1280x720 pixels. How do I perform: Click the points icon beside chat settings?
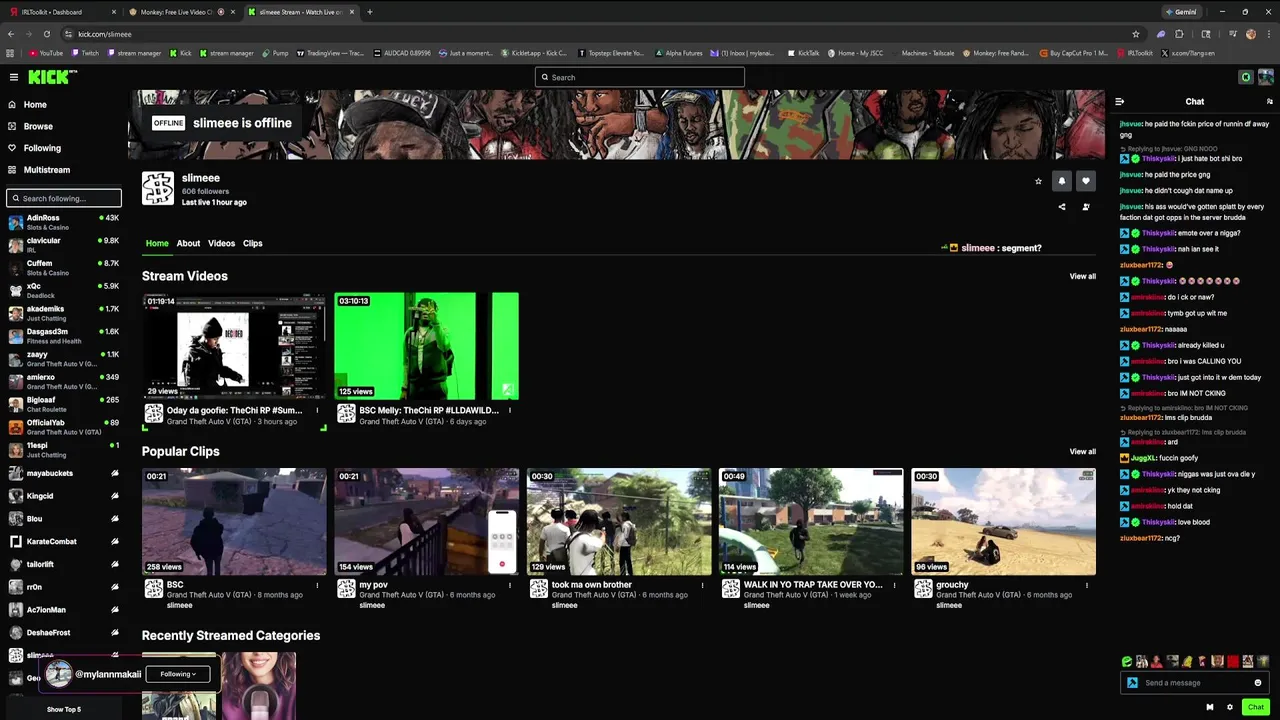point(1210,707)
